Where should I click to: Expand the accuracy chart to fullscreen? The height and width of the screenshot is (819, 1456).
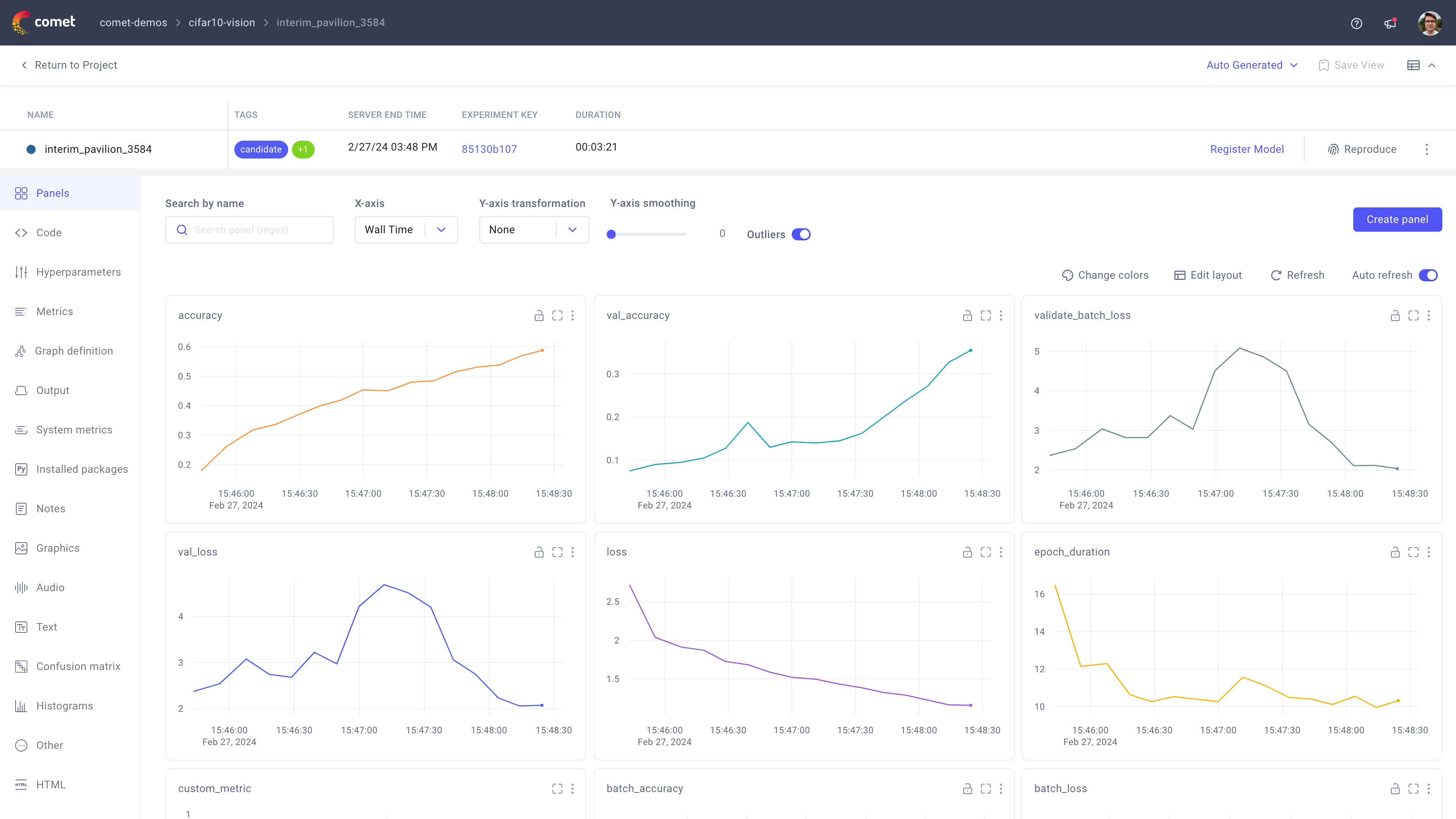tap(557, 315)
